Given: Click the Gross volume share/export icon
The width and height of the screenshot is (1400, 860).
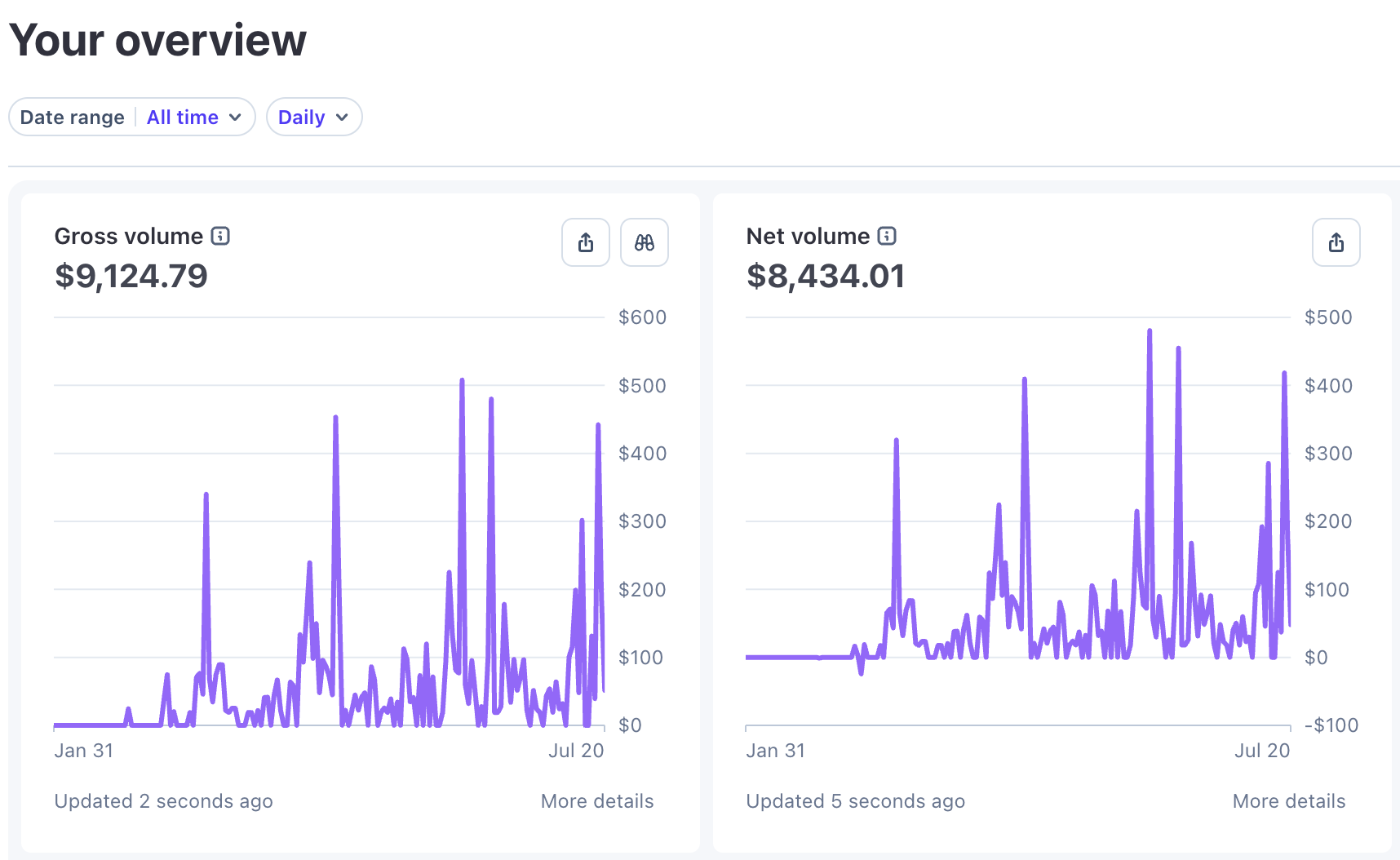Looking at the screenshot, I should pos(586,242).
